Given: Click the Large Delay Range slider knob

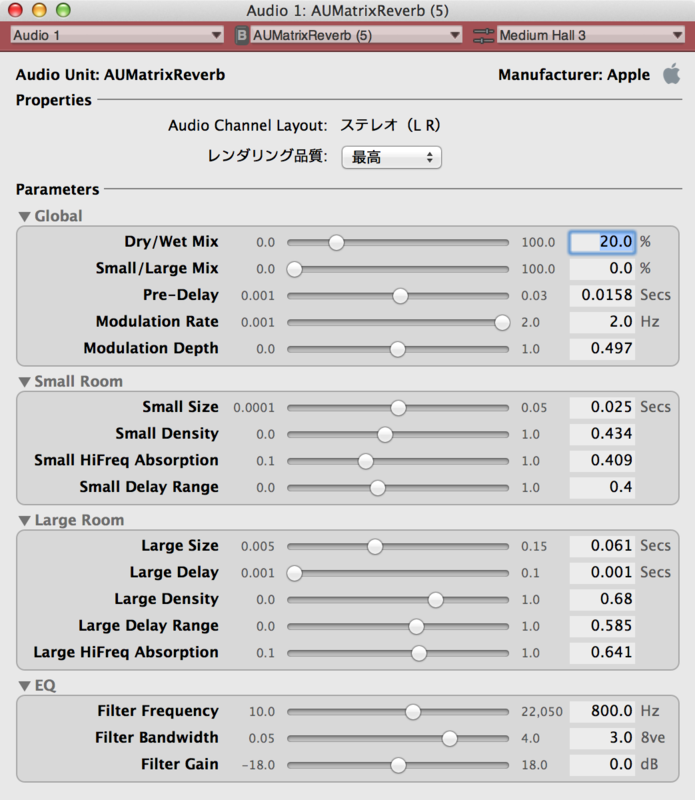Looking at the screenshot, I should click(416, 627).
